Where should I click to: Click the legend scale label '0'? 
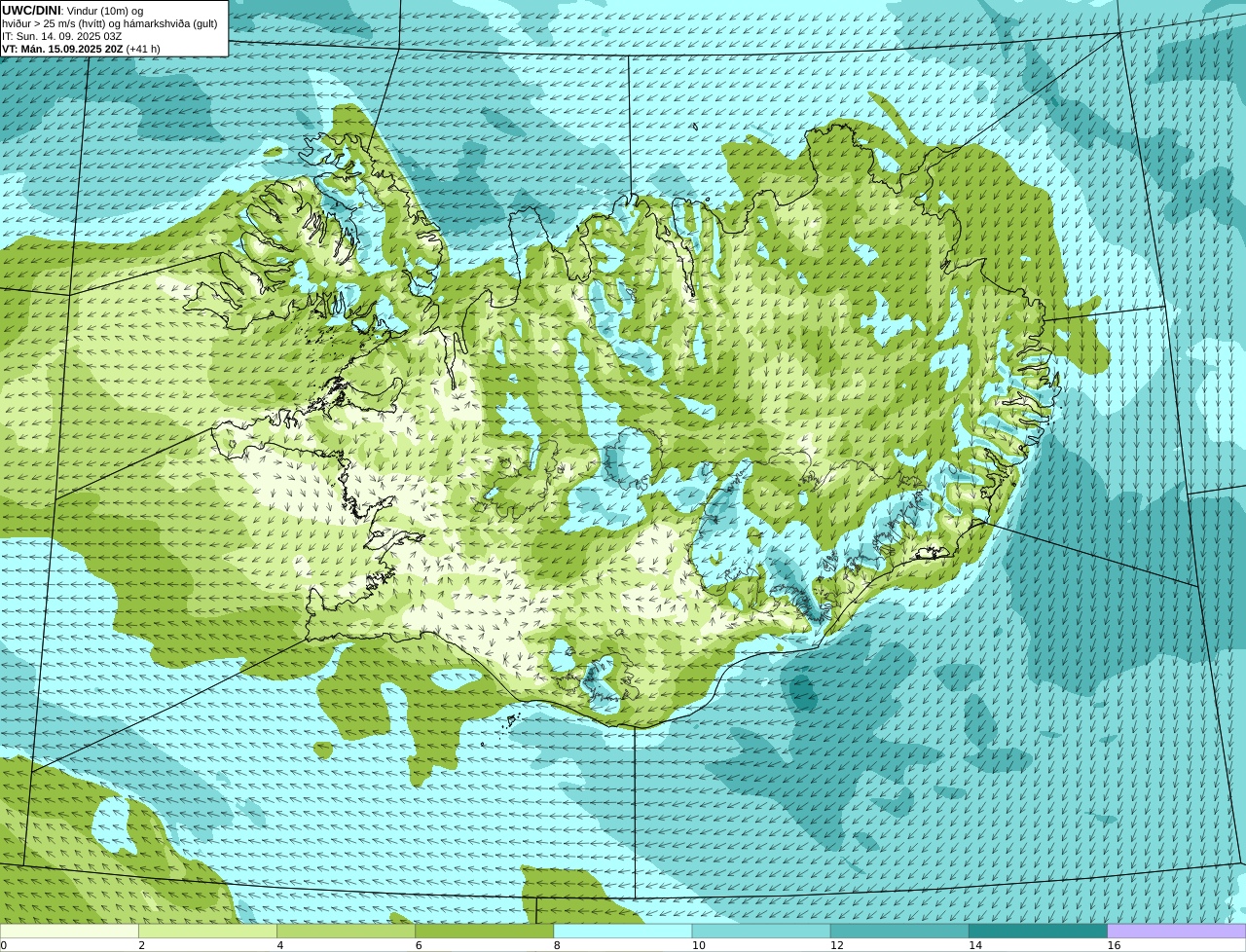(4, 945)
